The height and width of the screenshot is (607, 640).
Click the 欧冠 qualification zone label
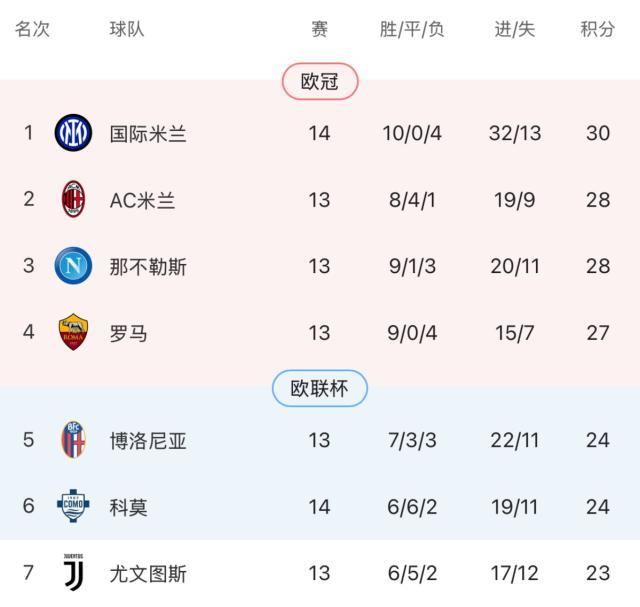click(x=320, y=82)
